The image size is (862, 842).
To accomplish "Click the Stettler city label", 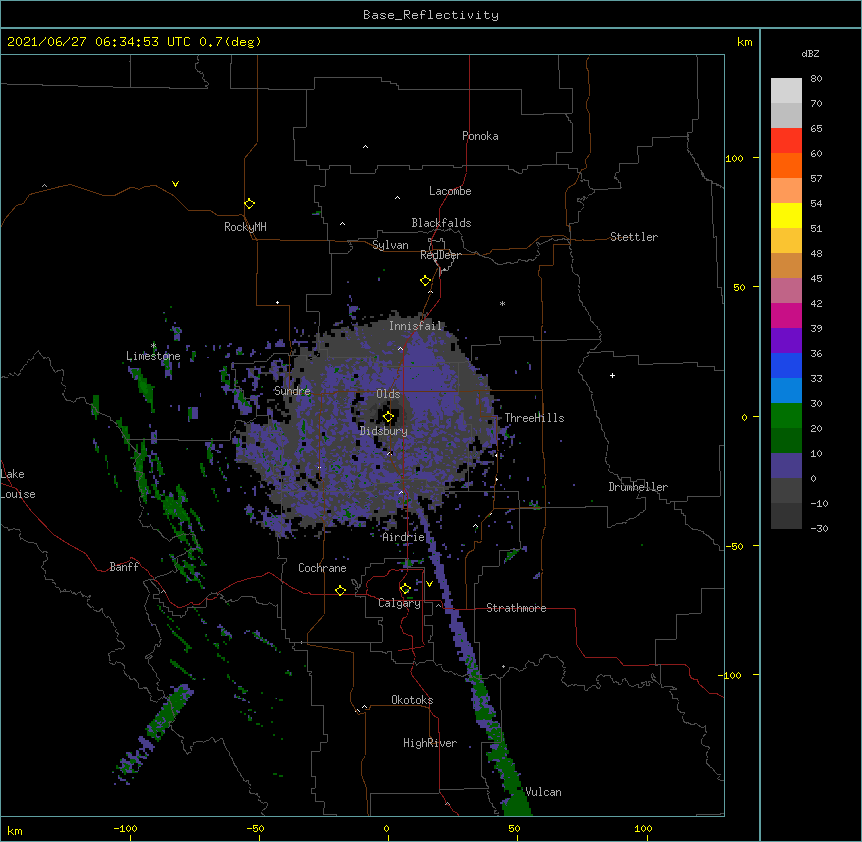I will tap(634, 237).
